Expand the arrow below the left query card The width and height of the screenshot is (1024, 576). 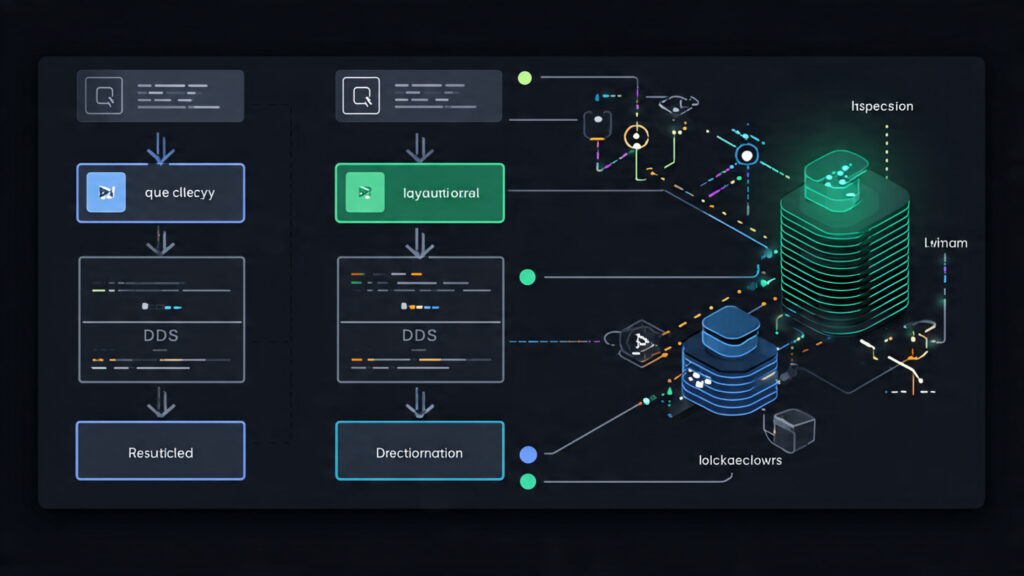pos(160,148)
